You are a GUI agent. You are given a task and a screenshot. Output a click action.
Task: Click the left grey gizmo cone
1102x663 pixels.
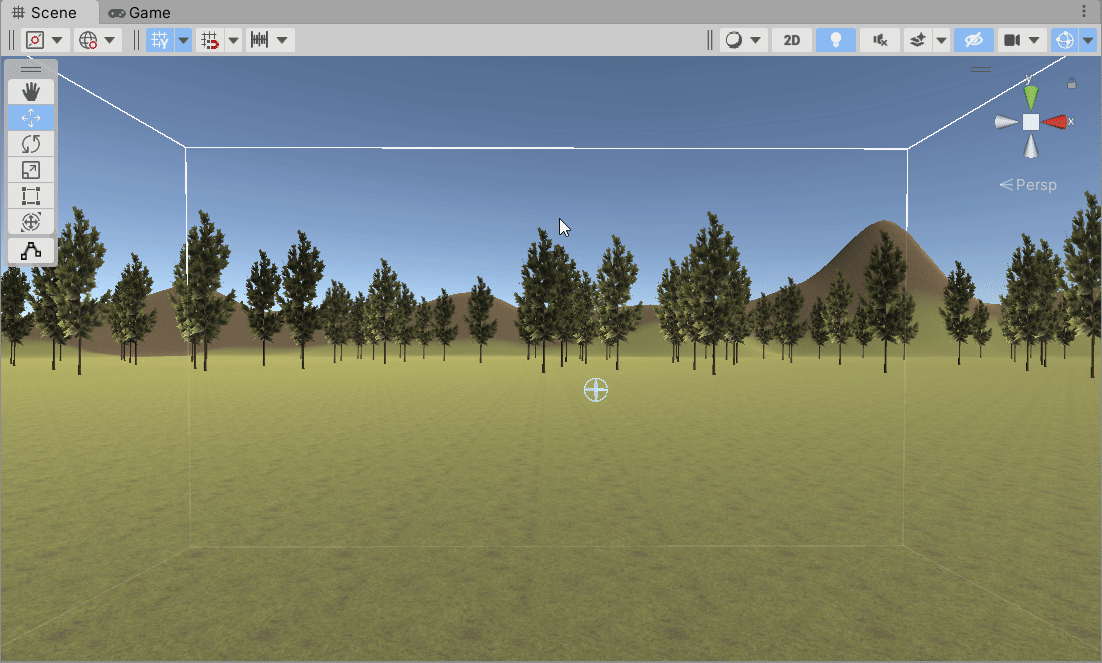coord(1006,122)
